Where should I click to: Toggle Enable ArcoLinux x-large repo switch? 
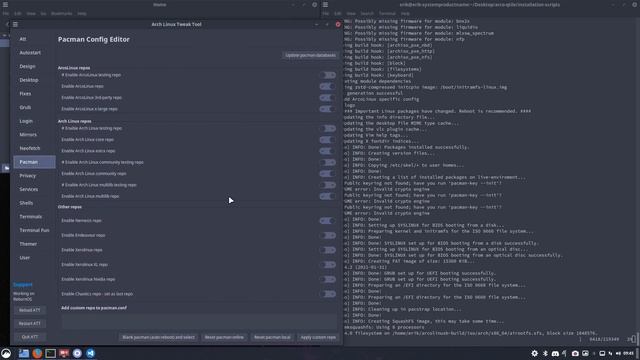point(327,109)
